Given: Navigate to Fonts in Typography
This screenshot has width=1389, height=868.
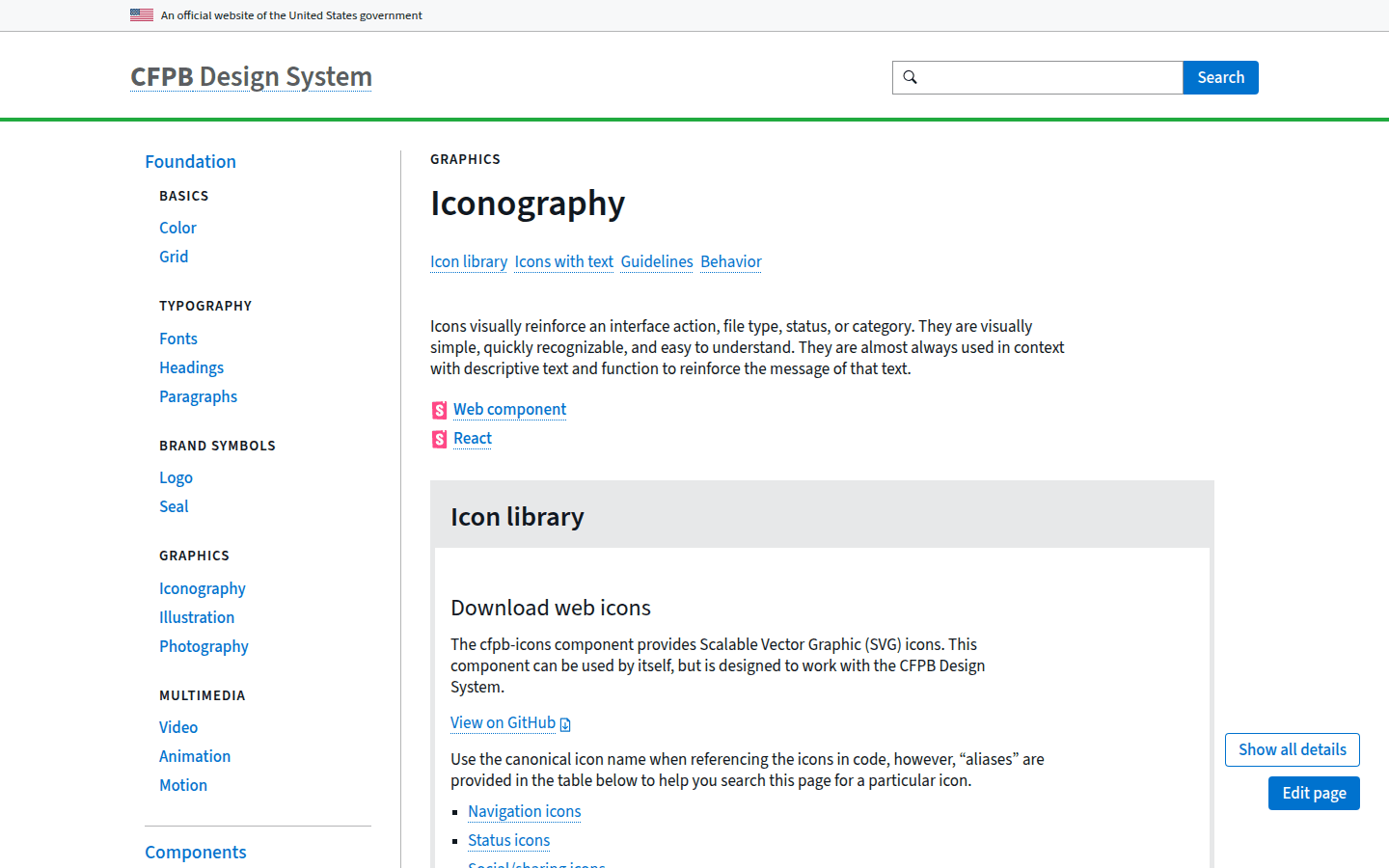Looking at the screenshot, I should (178, 339).
